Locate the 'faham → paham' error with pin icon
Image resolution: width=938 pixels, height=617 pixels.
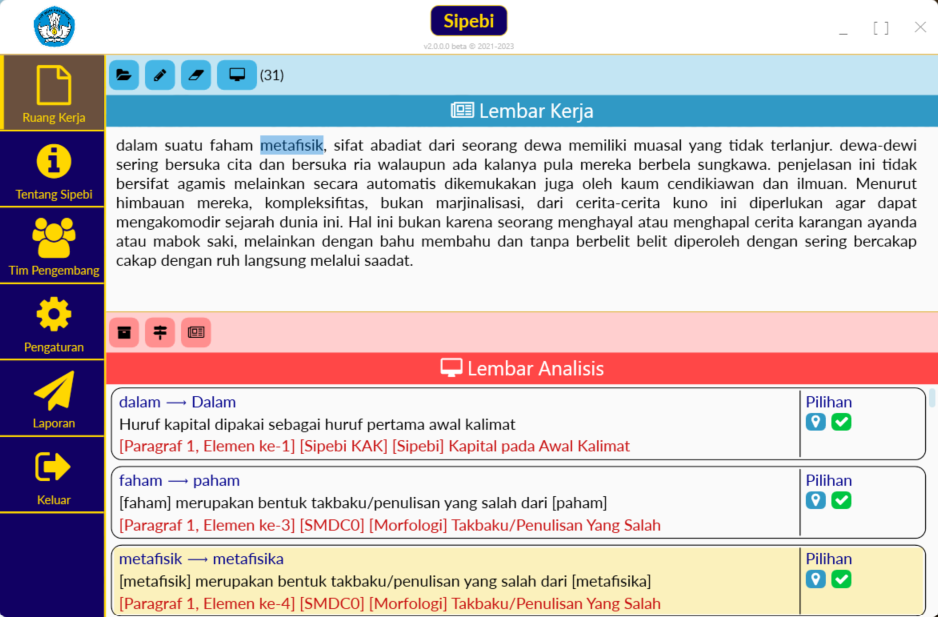click(x=815, y=500)
